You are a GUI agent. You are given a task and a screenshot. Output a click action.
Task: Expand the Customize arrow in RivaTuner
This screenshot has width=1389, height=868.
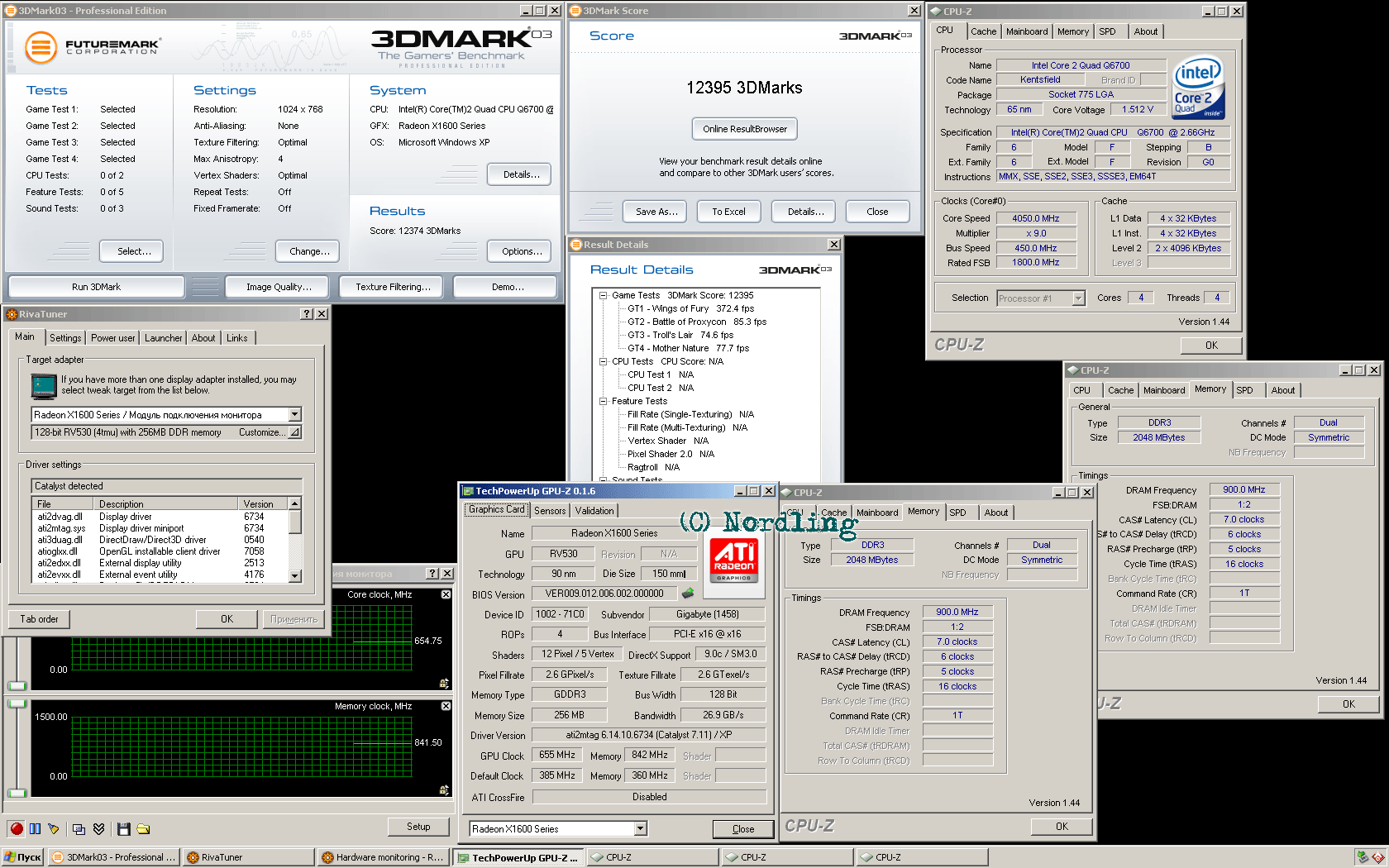pos(294,432)
